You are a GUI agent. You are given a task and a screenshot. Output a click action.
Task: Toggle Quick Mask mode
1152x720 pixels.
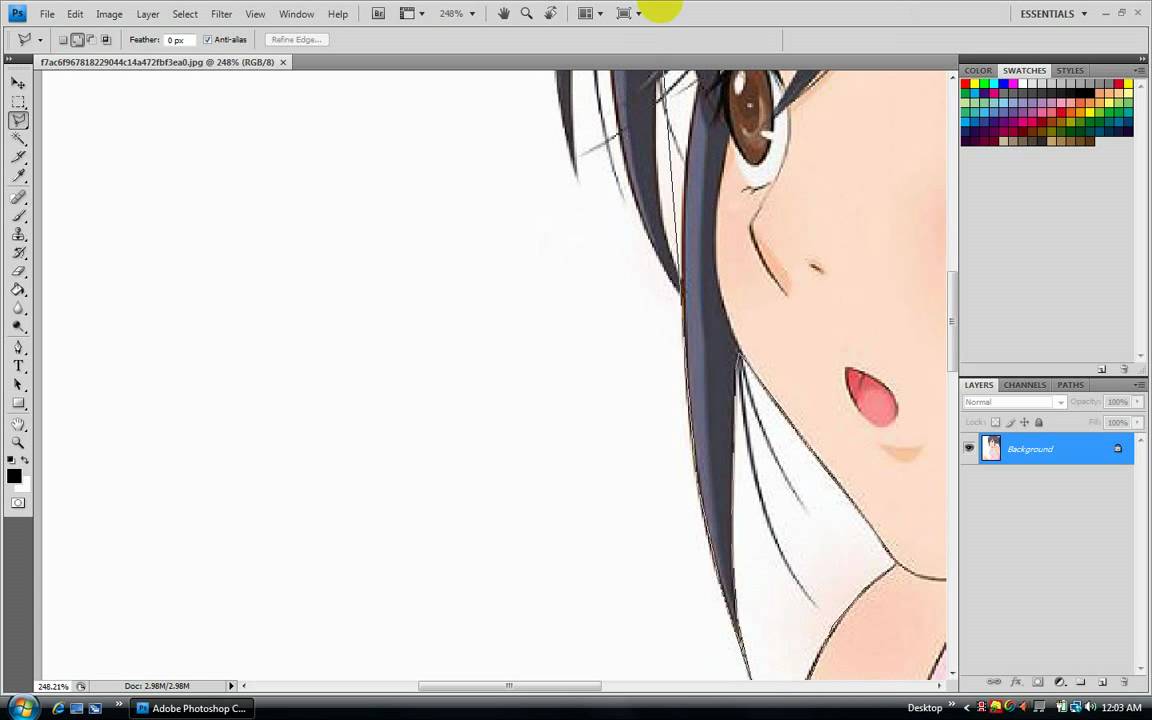[18, 503]
